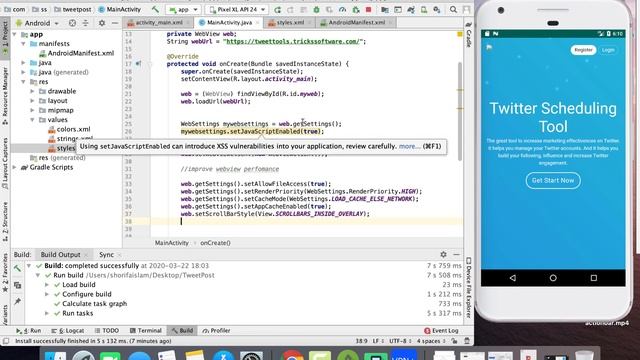640x360 pixels.
Task: Tap the emulator Back navigation button
Action: coord(513,278)
